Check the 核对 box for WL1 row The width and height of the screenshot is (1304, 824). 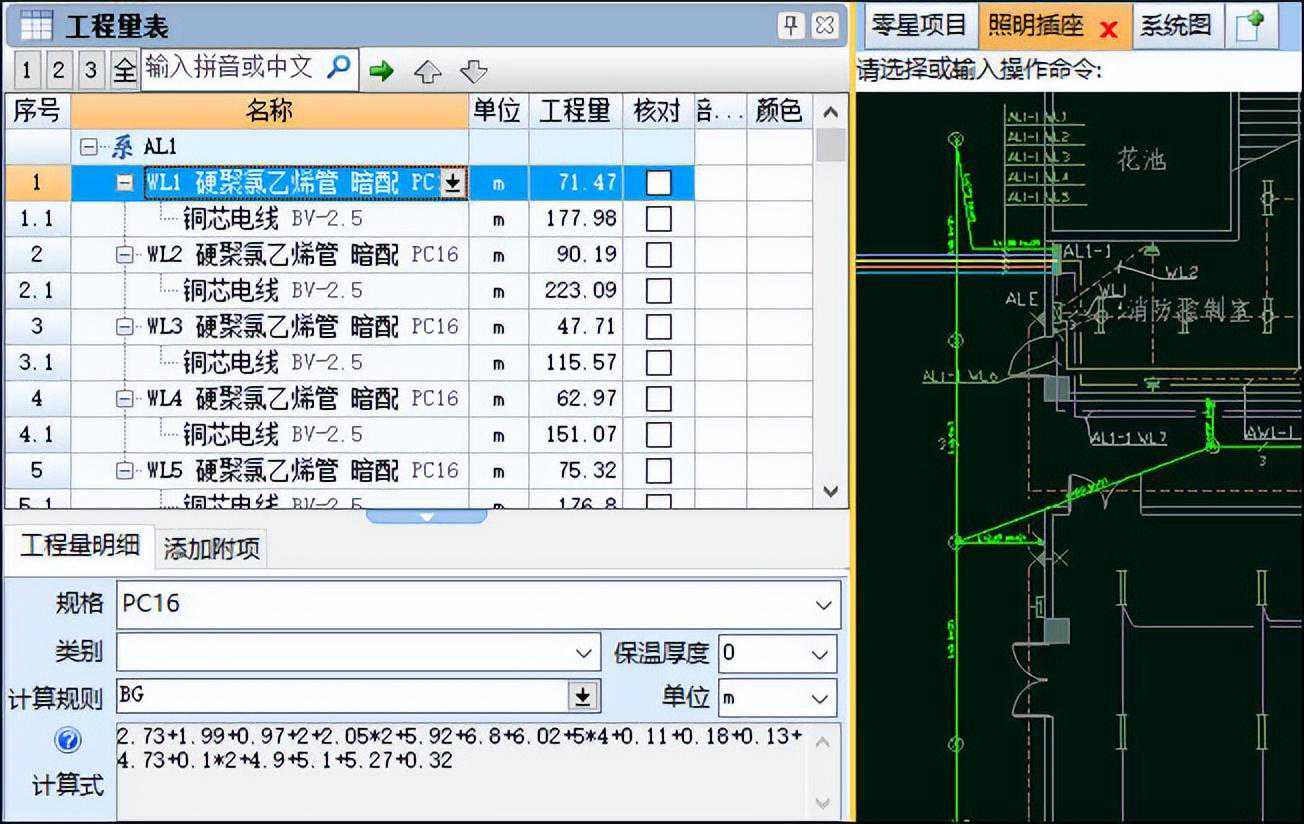[658, 183]
